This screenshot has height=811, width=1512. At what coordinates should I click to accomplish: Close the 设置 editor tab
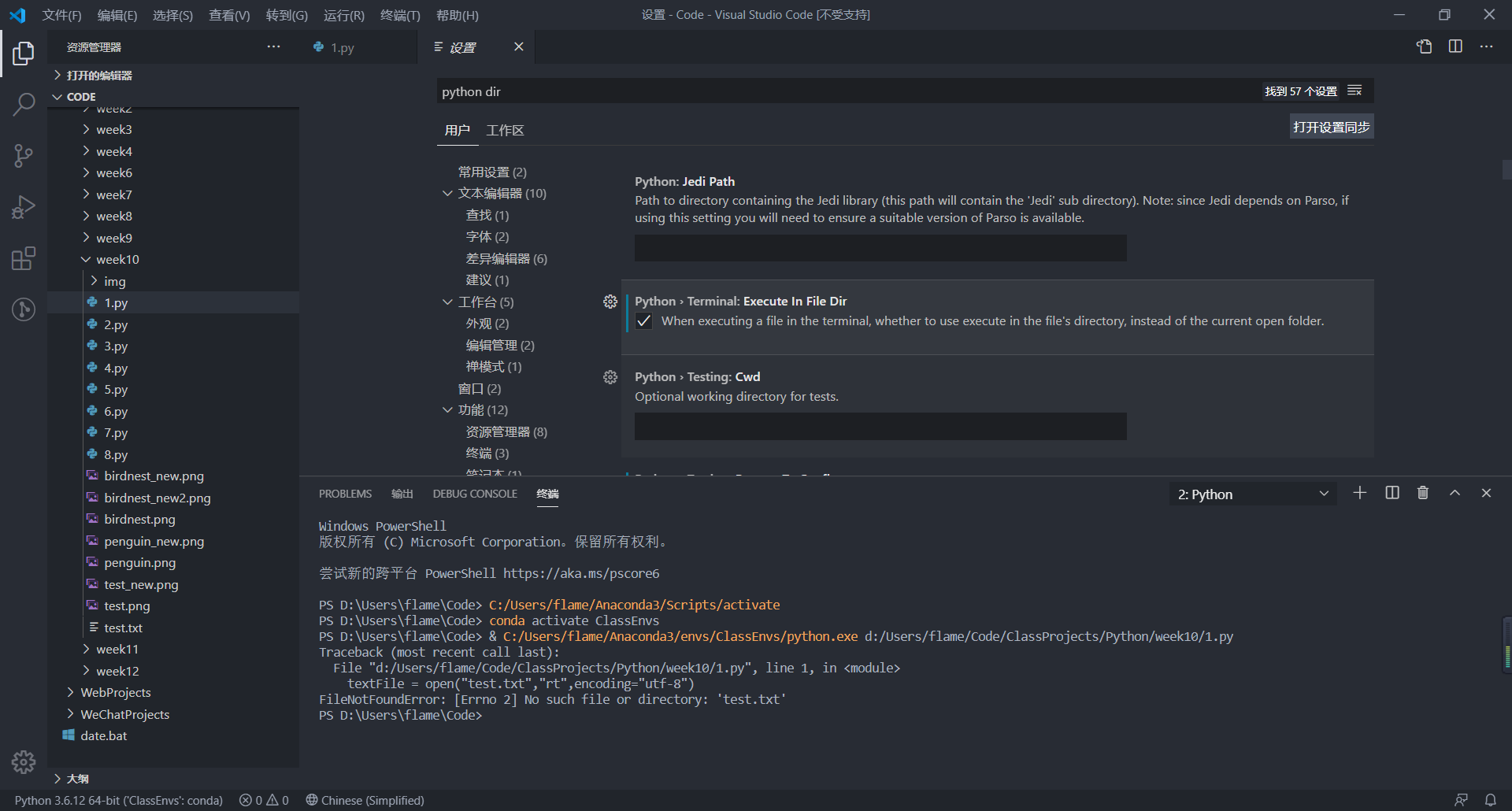(x=518, y=47)
